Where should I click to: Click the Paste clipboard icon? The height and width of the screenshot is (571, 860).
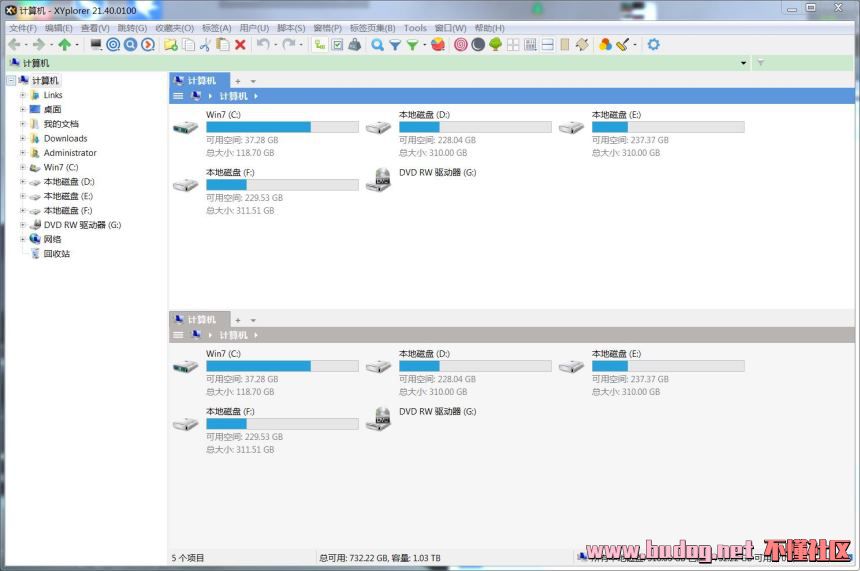(x=223, y=44)
